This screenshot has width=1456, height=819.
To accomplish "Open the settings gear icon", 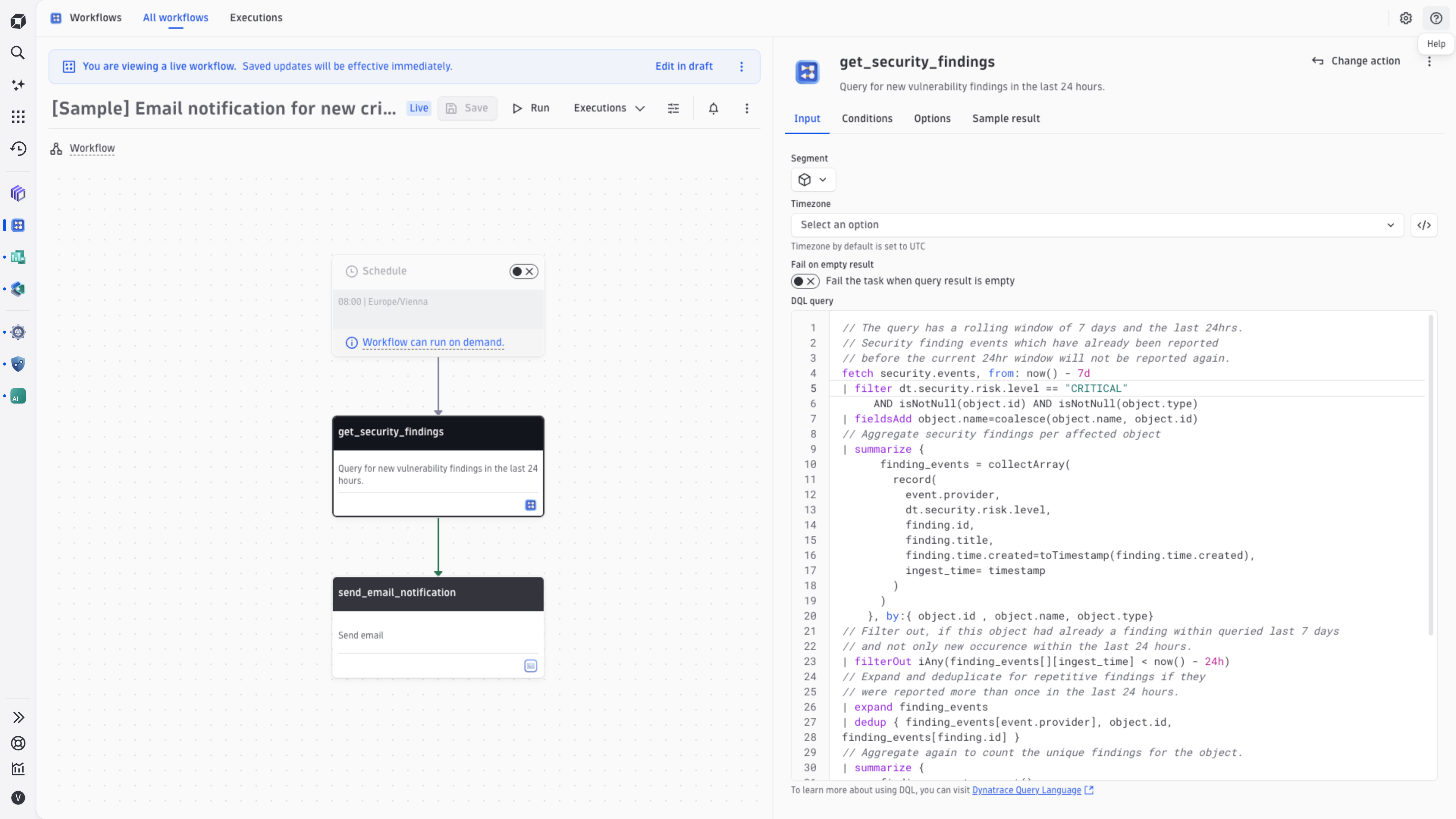I will coord(1406,18).
